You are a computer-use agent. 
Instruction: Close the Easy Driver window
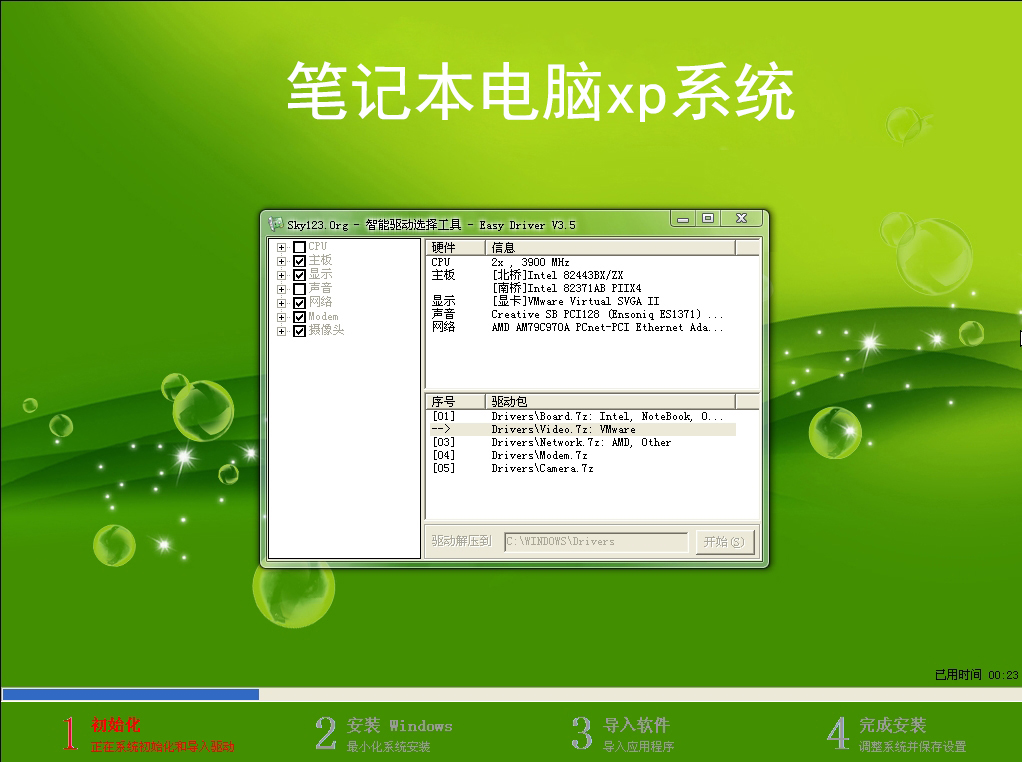pyautogui.click(x=741, y=218)
